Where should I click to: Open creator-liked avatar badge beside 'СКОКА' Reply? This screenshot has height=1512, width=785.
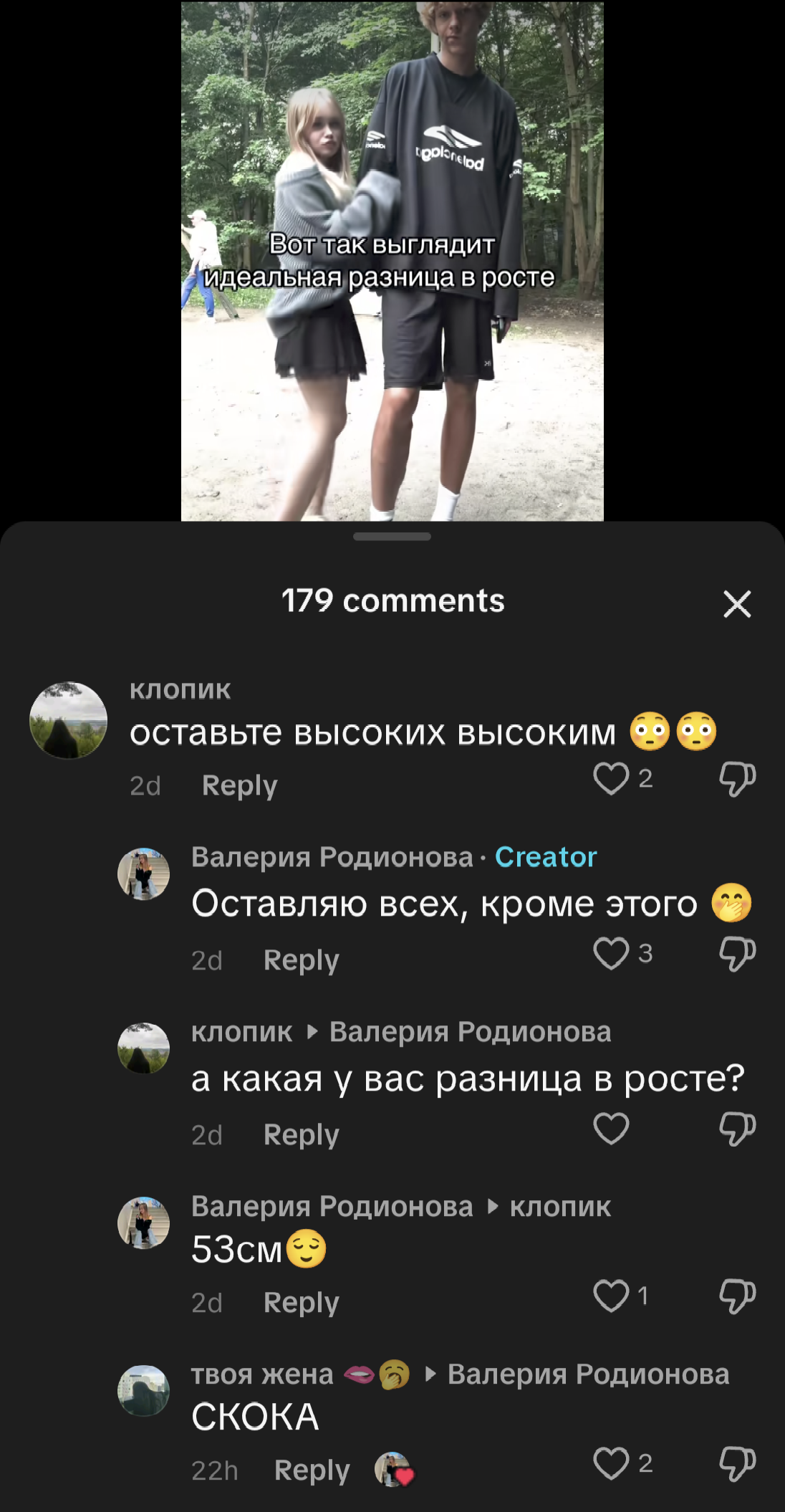tap(394, 1470)
